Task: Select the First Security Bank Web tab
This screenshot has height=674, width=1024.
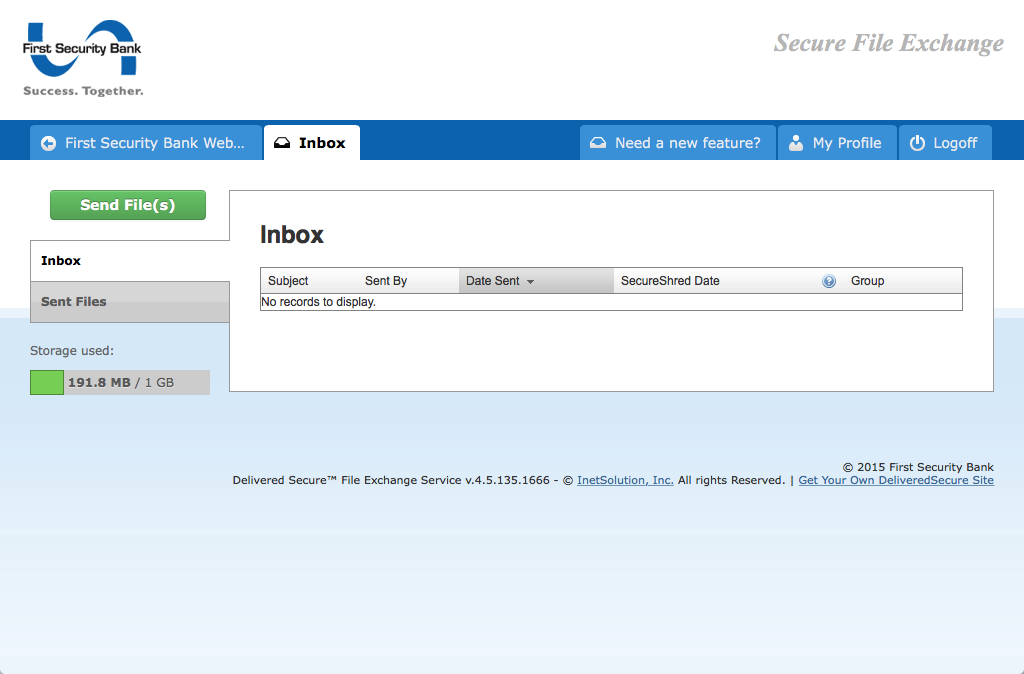Action: point(145,142)
